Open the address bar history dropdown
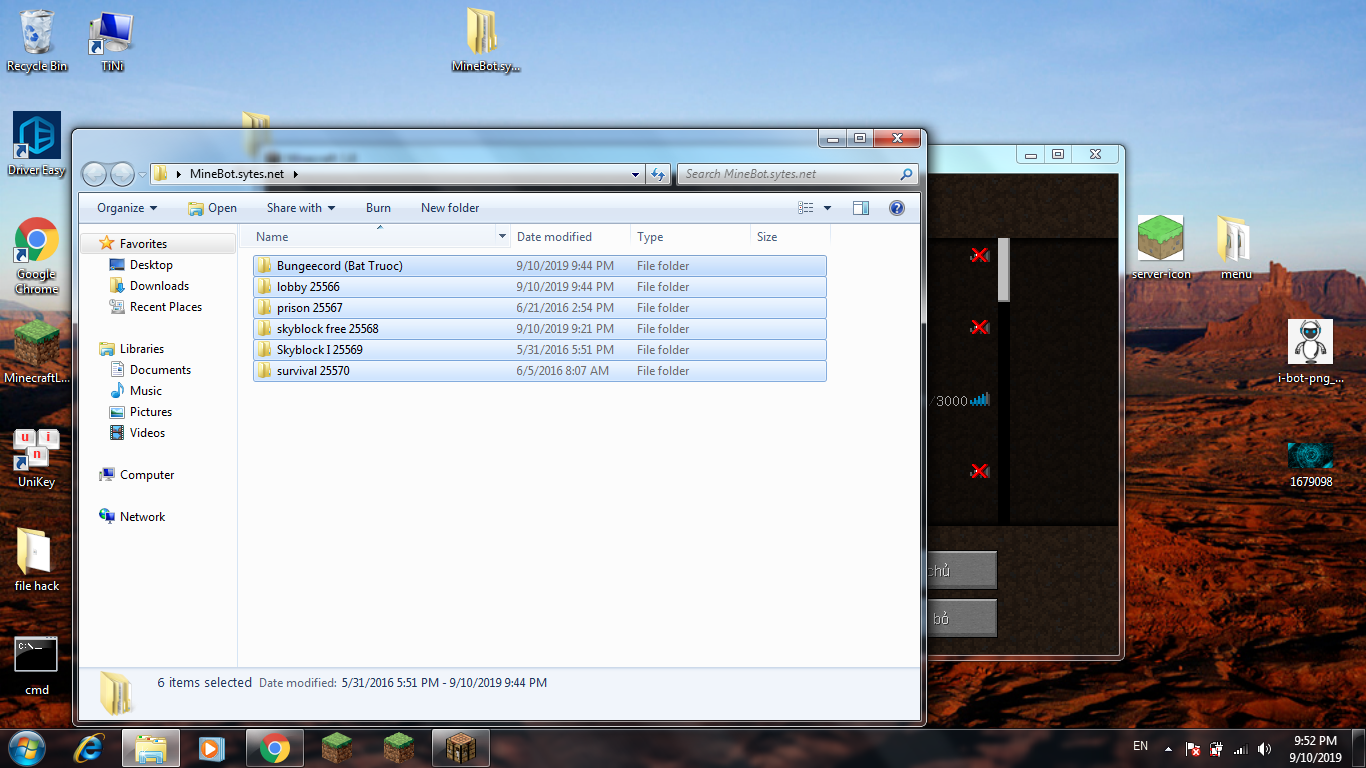The image size is (1366, 768). (x=636, y=174)
